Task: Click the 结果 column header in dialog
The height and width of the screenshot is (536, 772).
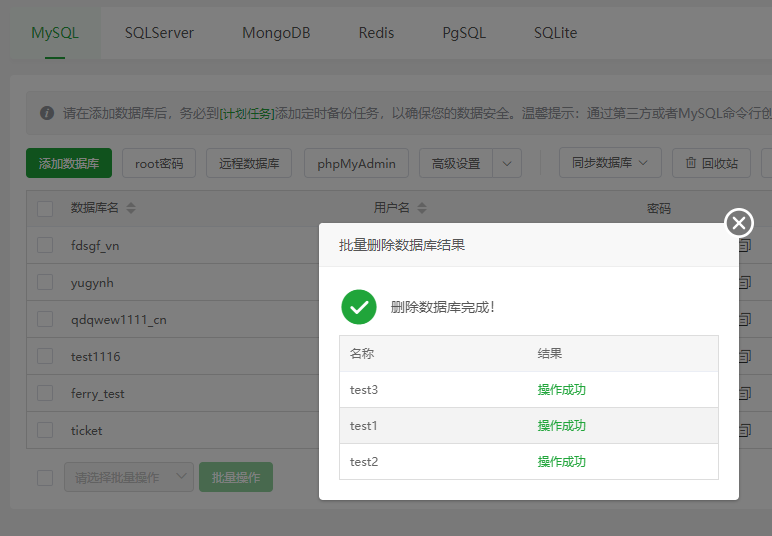Action: pyautogui.click(x=550, y=353)
